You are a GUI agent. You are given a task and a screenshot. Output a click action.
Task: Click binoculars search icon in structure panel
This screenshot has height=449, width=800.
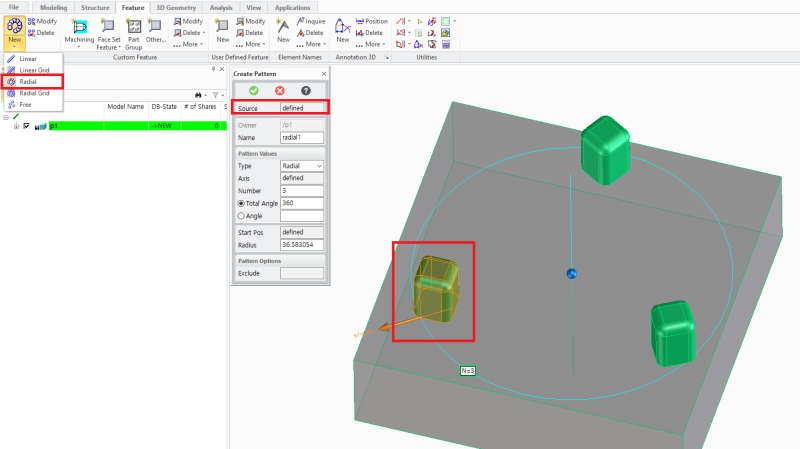(198, 95)
